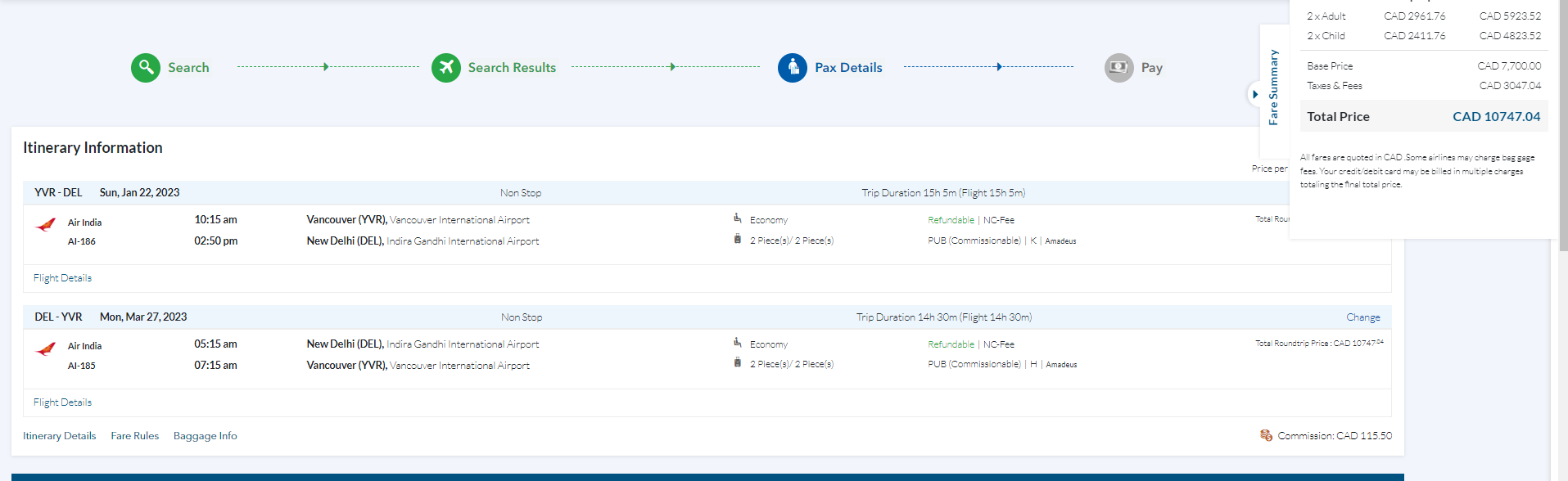The height and width of the screenshot is (481, 1568).
Task: Expand Flight Details for the YVR-DEL flight
Action: click(x=62, y=278)
